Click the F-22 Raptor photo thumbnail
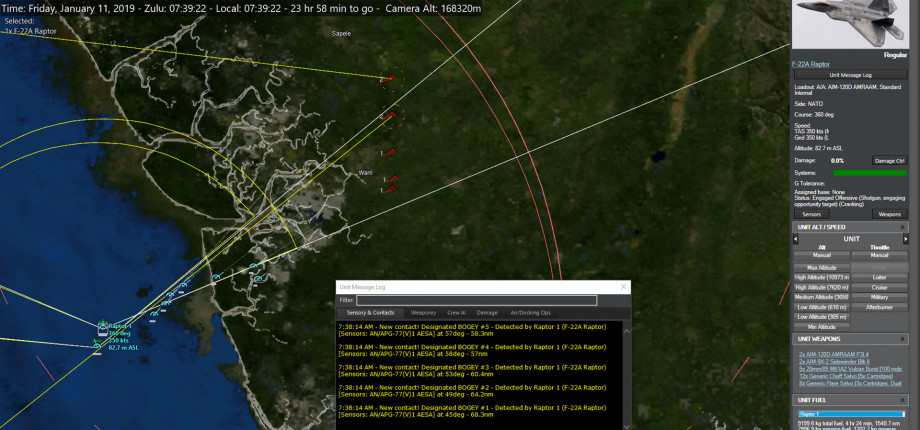The height and width of the screenshot is (430, 920). click(850, 23)
